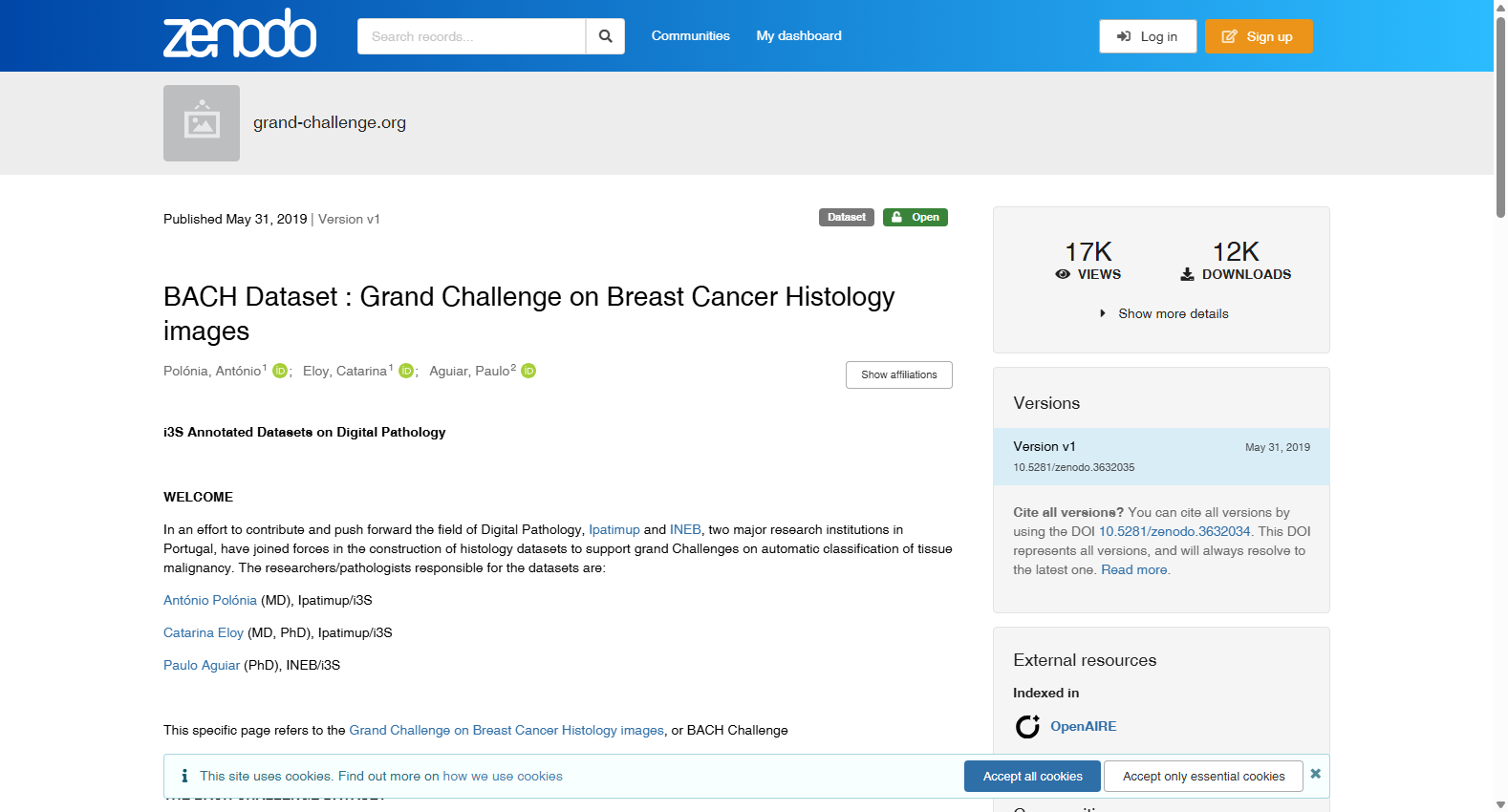Choose Accept only essential cookies
1508x812 pixels.
point(1203,776)
